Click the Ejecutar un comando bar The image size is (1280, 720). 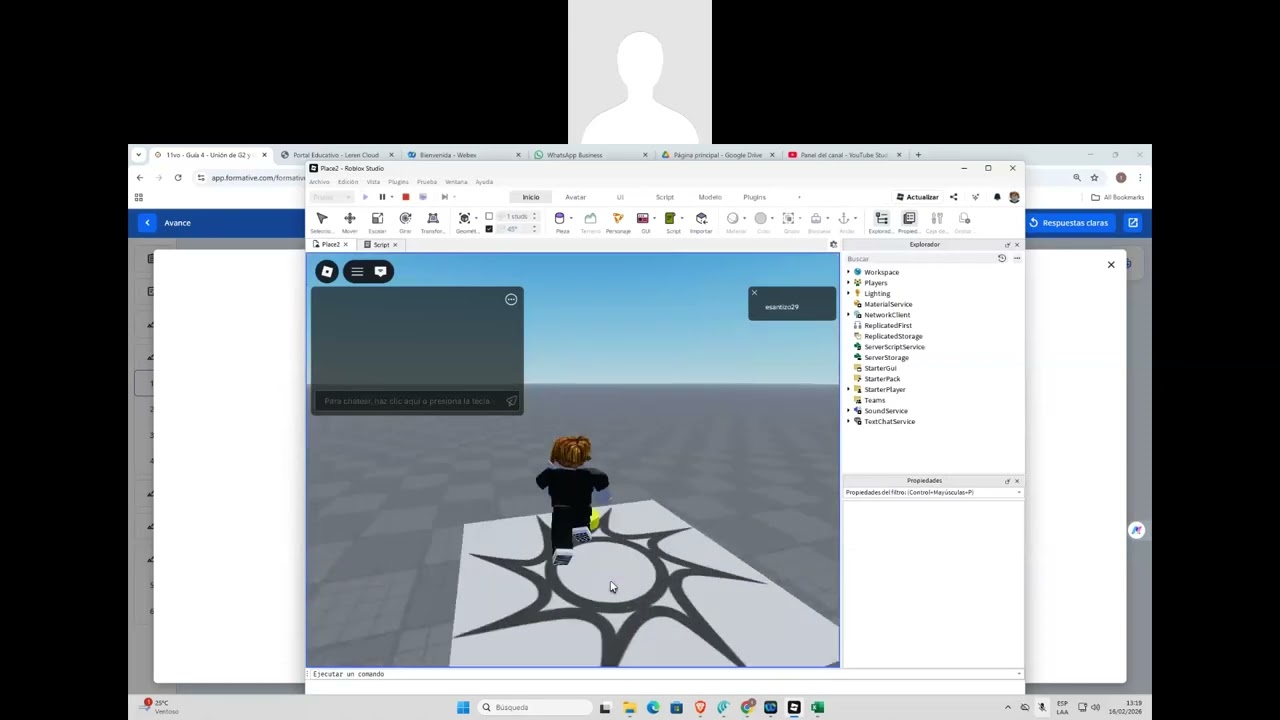(x=664, y=674)
